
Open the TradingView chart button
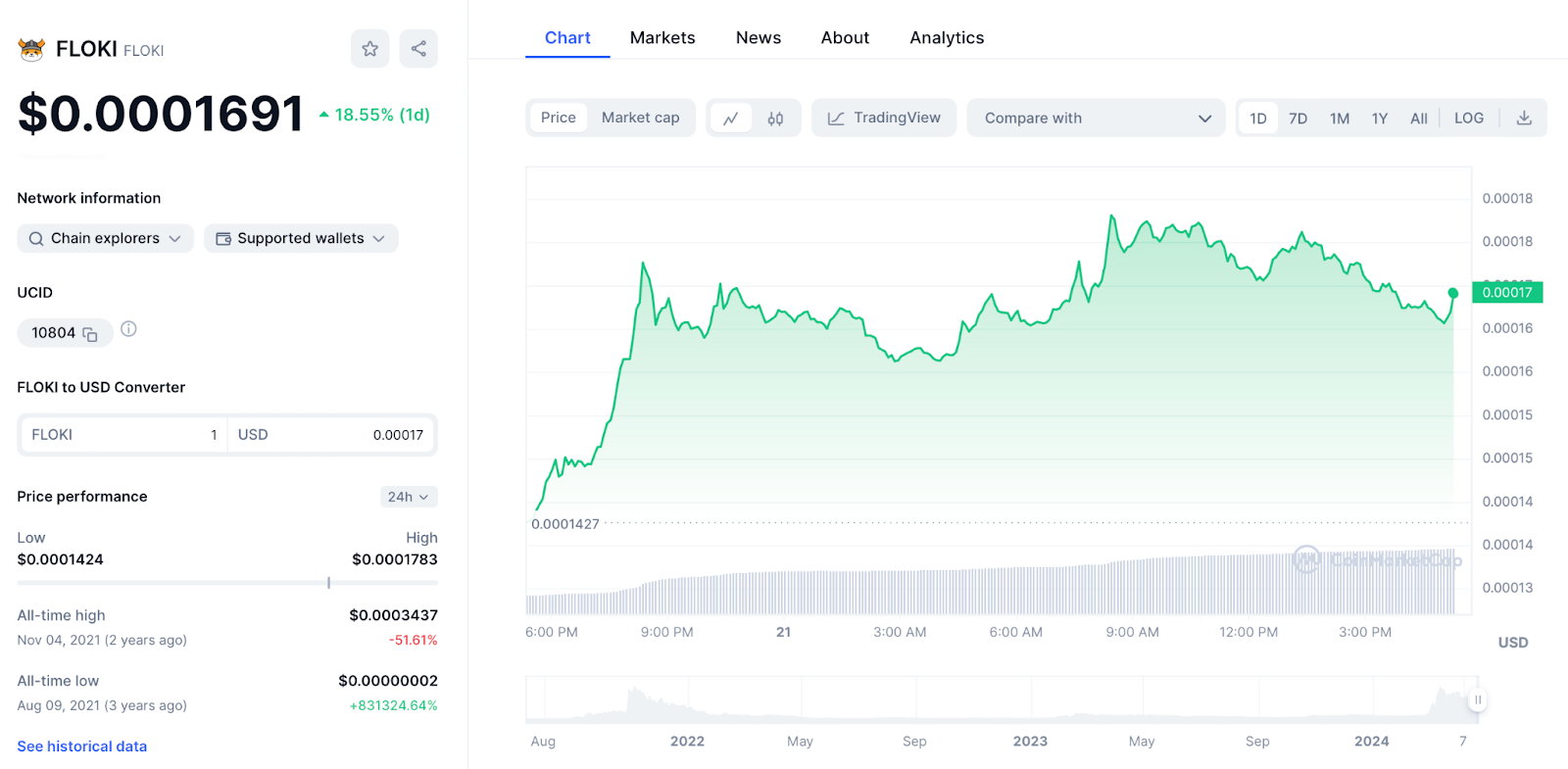[884, 118]
